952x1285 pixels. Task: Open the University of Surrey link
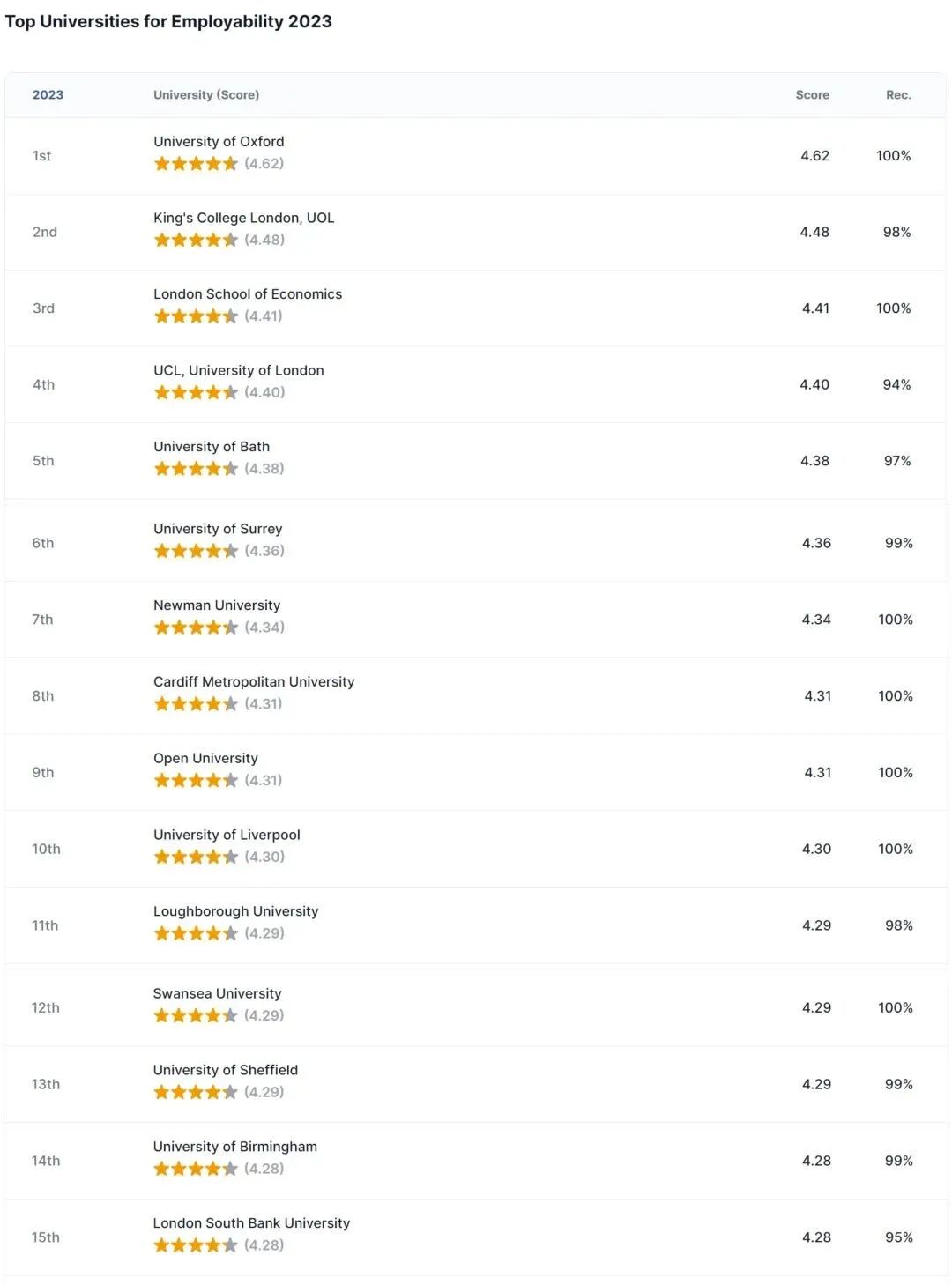click(218, 529)
